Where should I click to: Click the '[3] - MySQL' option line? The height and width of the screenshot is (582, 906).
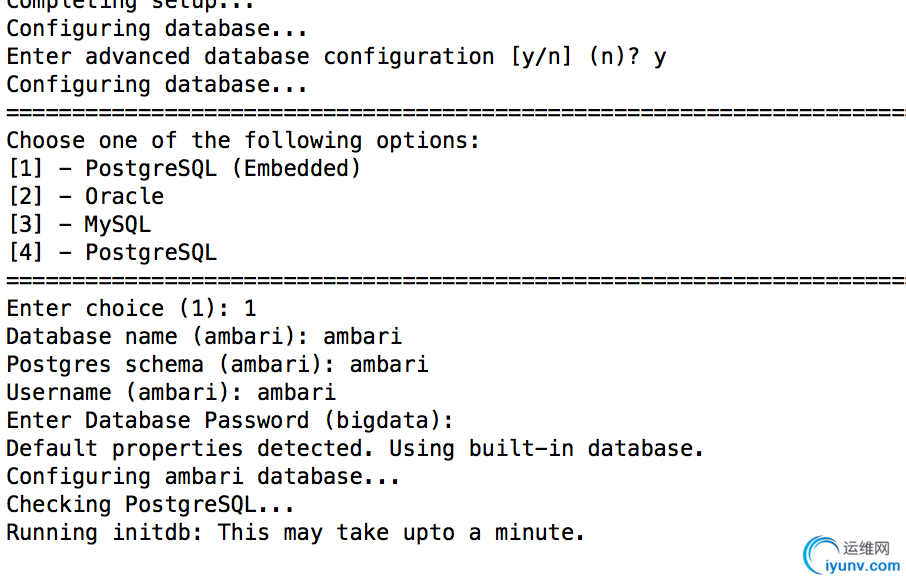click(79, 224)
